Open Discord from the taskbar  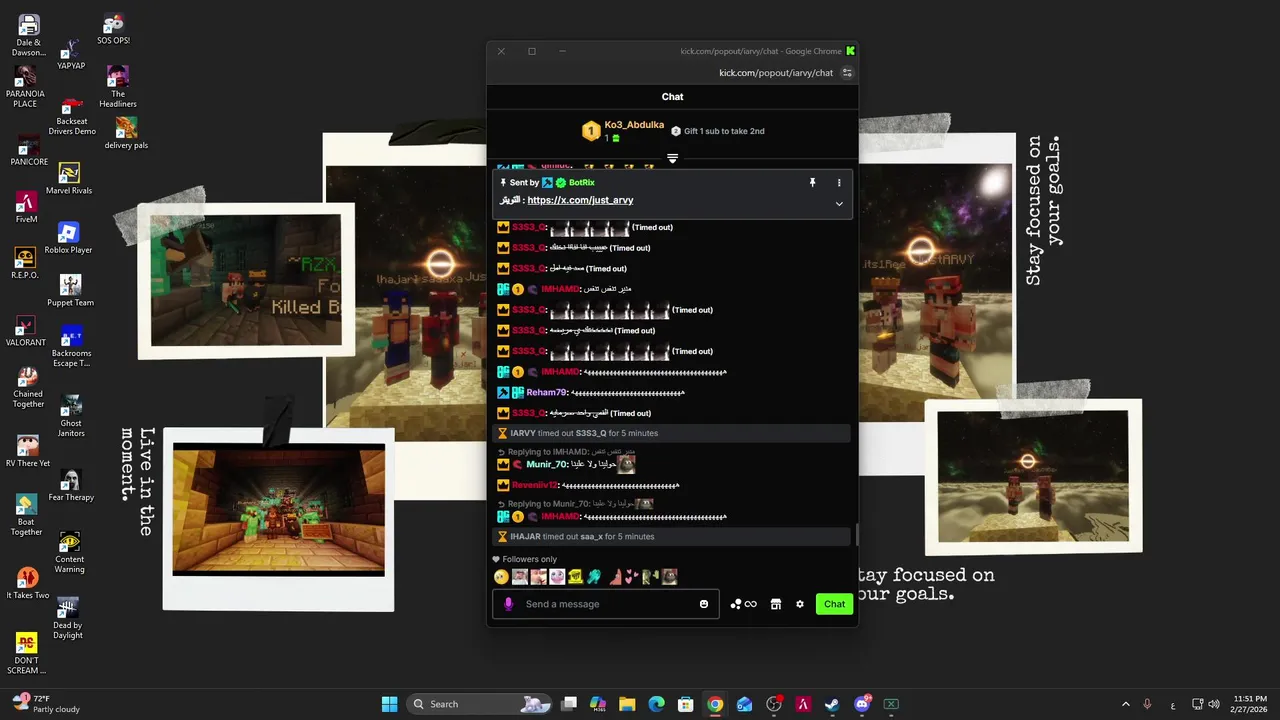(862, 704)
